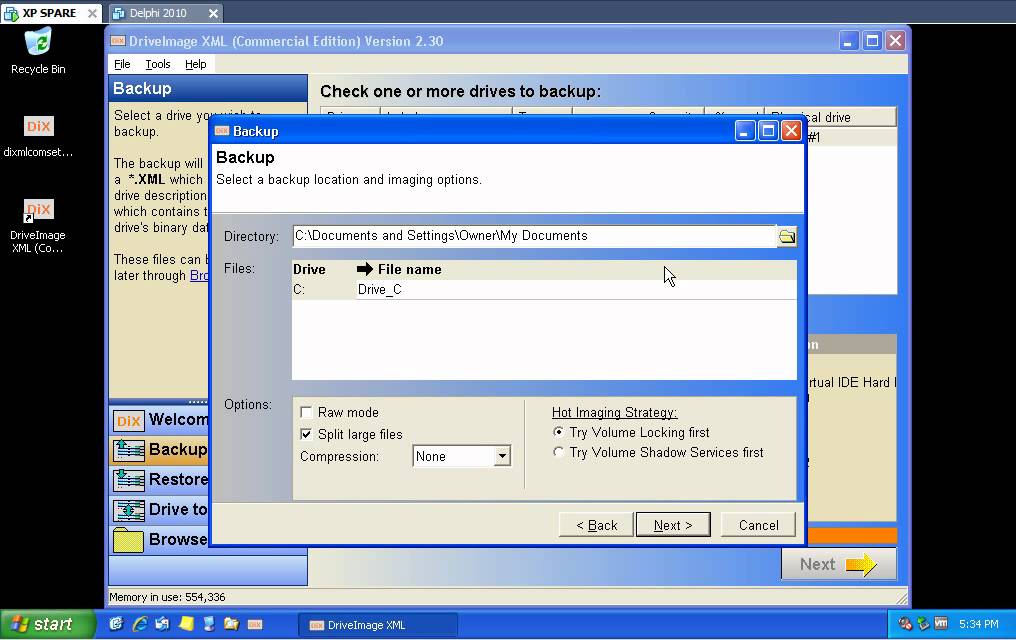Select the dixmlcomset desktop icon
Viewport: 1016px width, 640px height.
(38, 137)
